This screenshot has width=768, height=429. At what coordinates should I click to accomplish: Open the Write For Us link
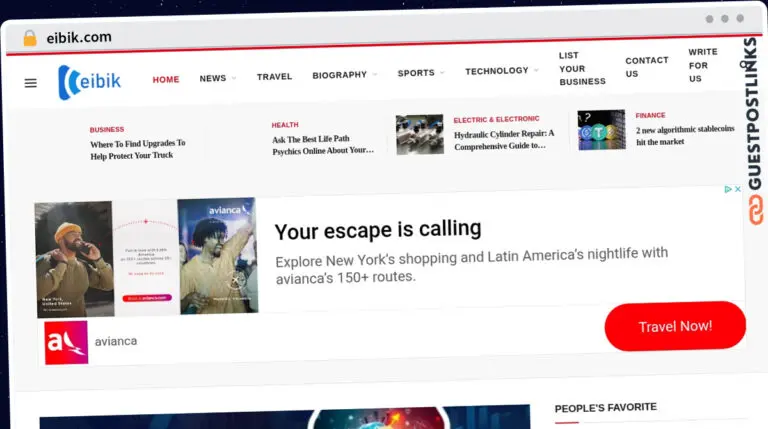coord(703,65)
